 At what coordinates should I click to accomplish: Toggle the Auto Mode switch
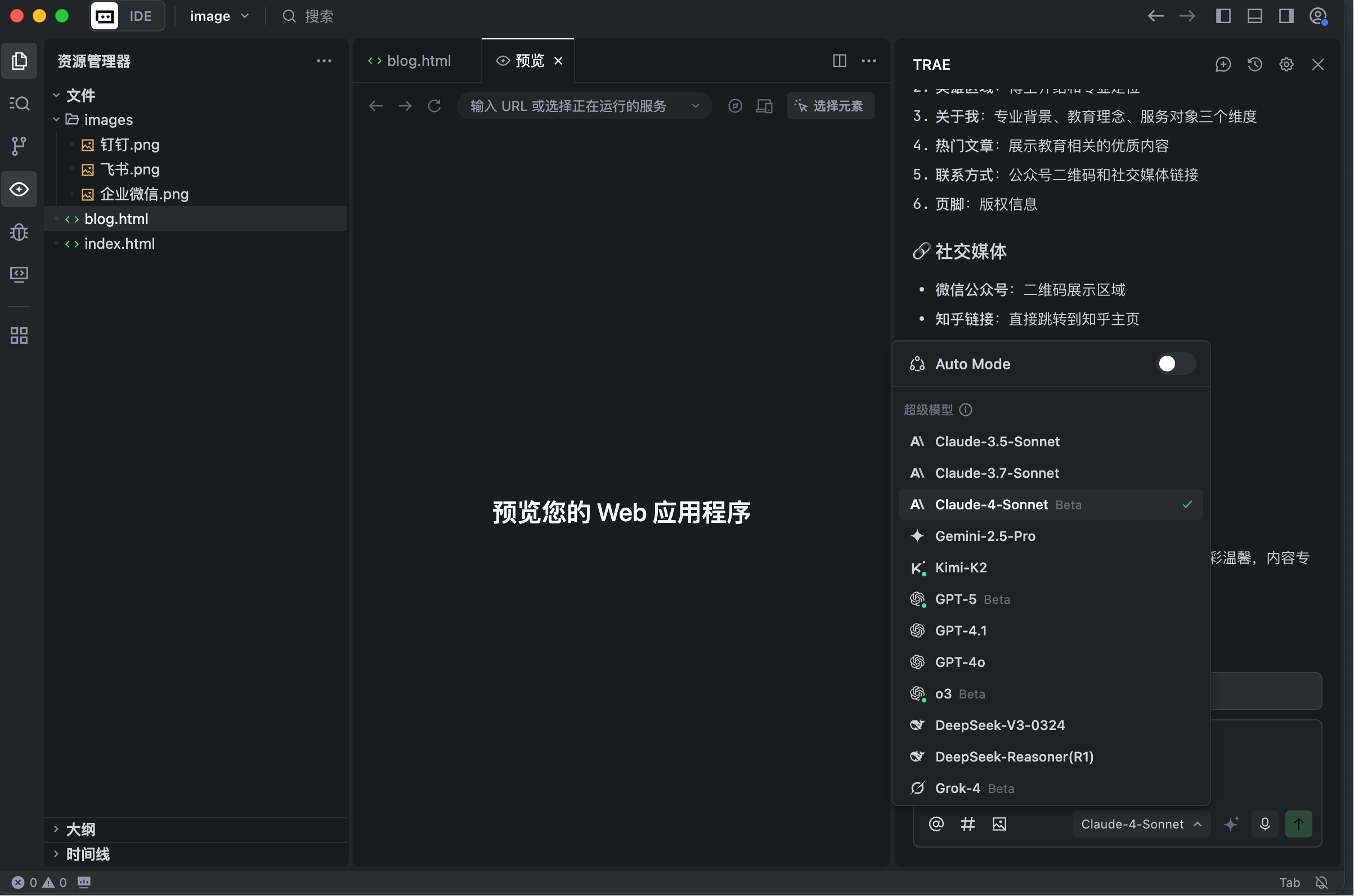1175,364
